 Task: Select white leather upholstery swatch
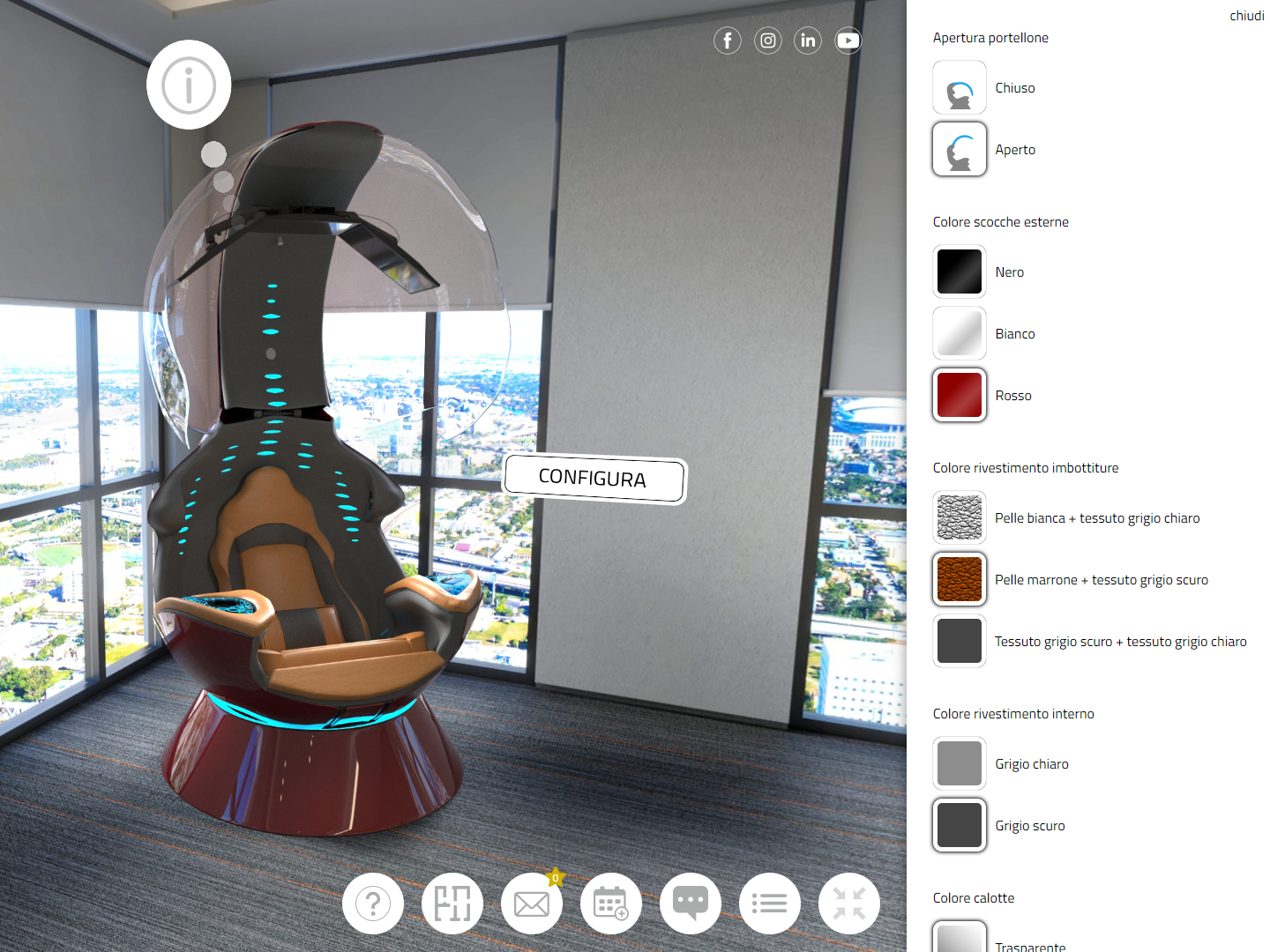(960, 517)
